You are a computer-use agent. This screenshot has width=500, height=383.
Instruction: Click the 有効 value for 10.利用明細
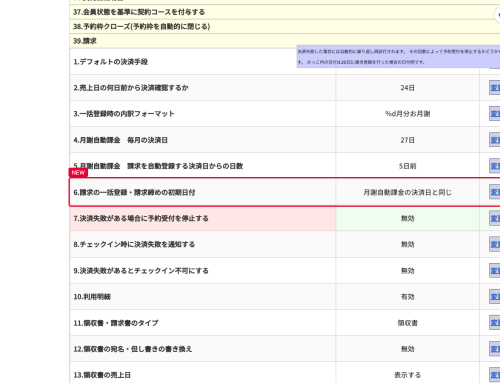click(x=407, y=297)
